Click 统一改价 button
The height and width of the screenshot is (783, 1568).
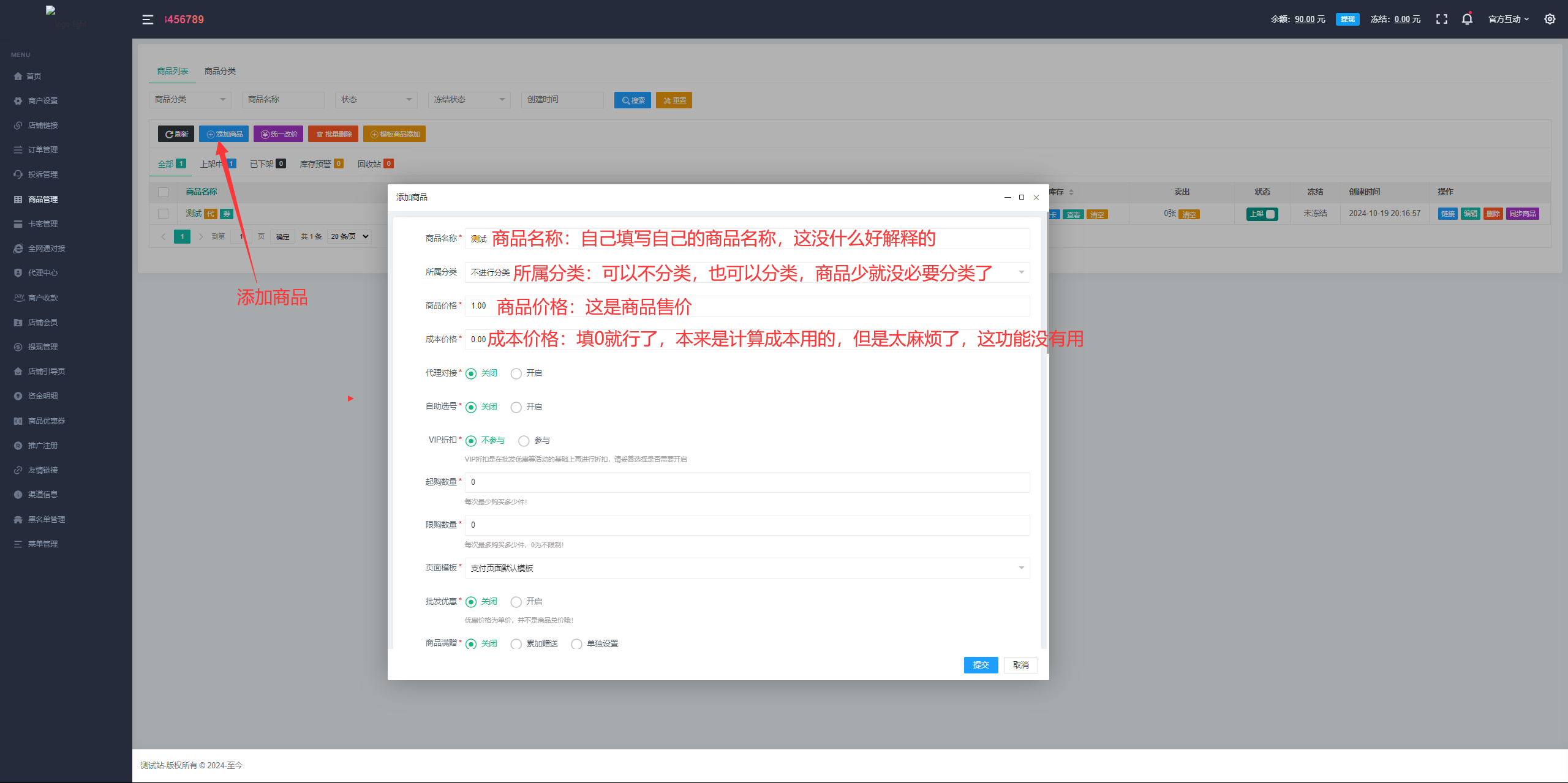(x=278, y=134)
